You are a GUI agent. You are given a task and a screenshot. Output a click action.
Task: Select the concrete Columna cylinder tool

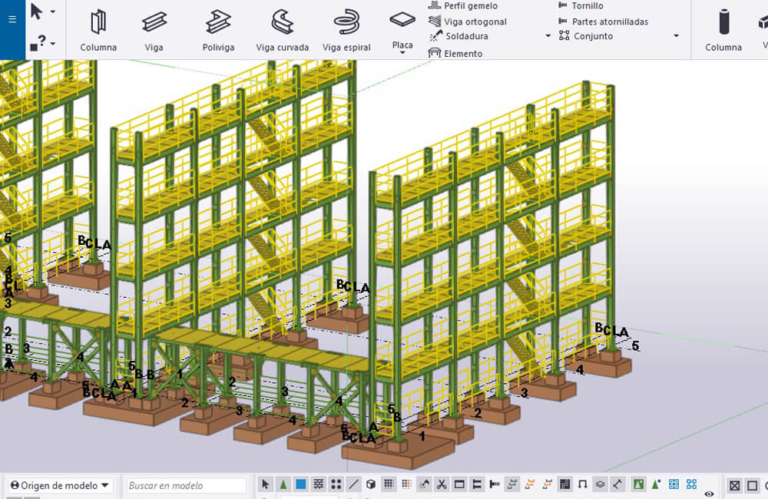tap(723, 30)
